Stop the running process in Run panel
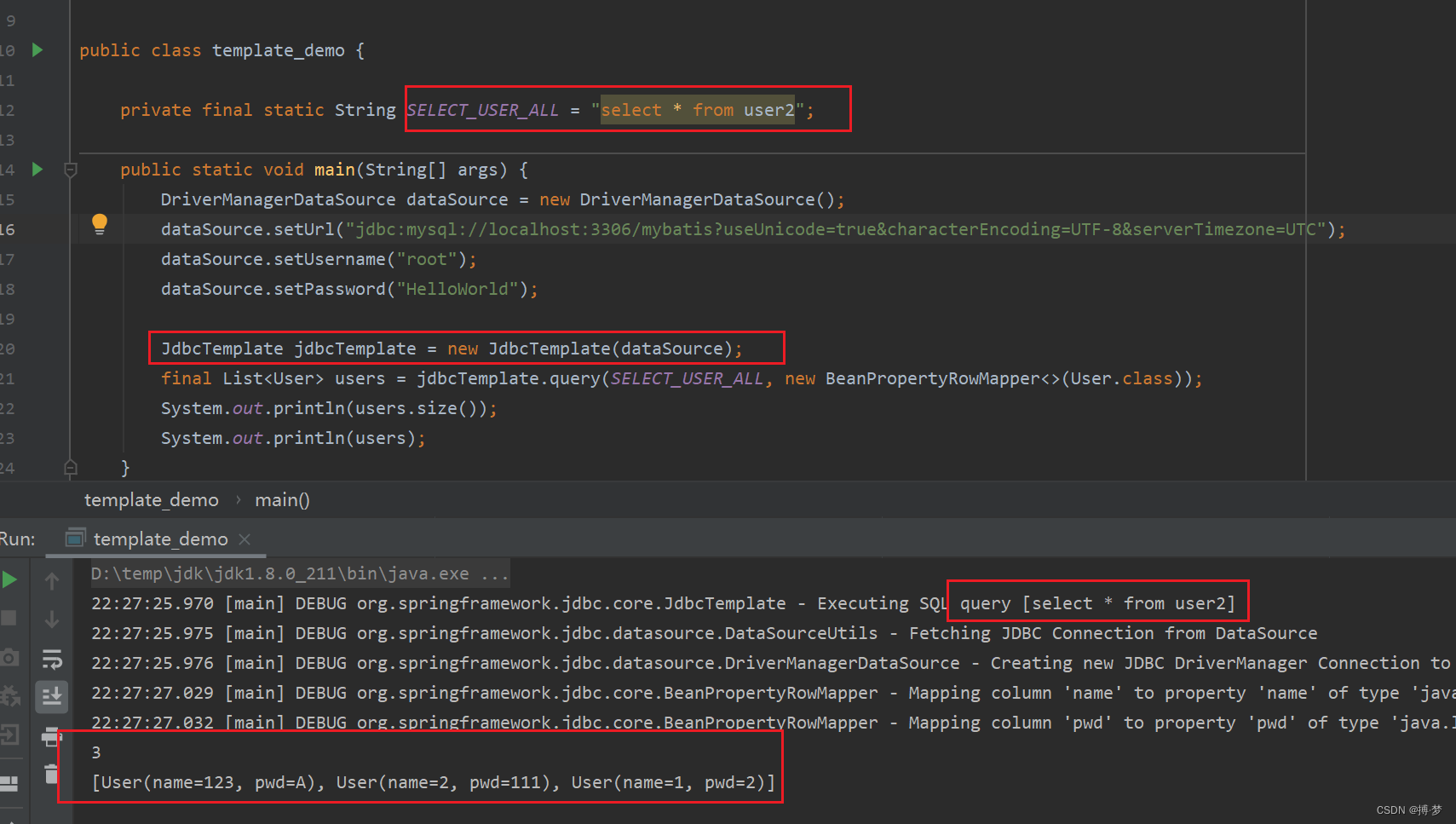The image size is (1456, 824). [9, 617]
